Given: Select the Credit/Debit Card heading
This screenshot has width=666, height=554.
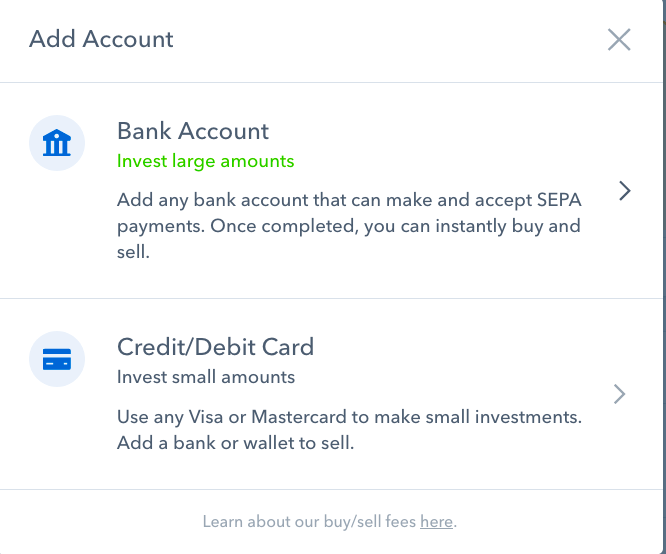Looking at the screenshot, I should [x=215, y=347].
